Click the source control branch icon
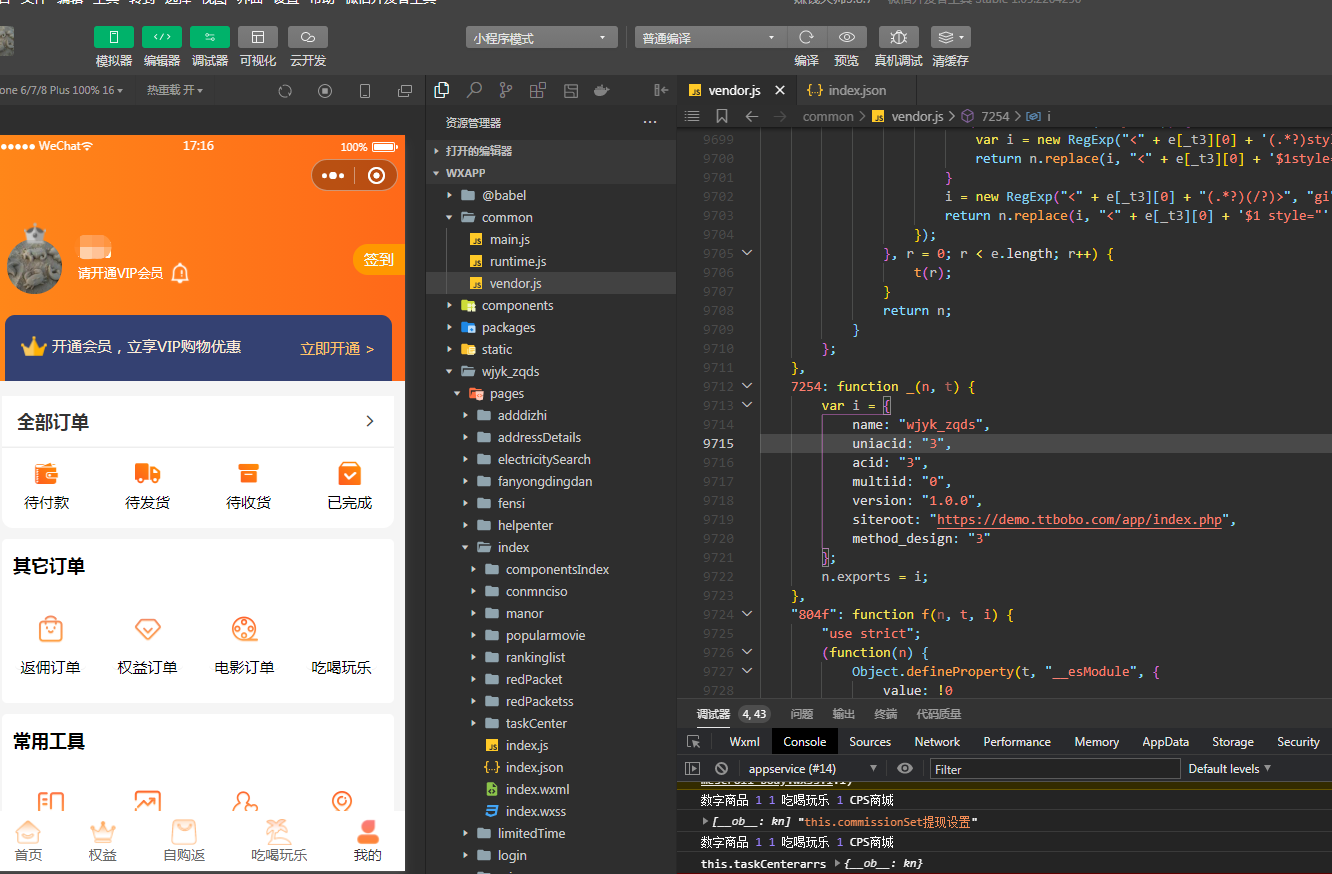1332x874 pixels. pyautogui.click(x=506, y=89)
